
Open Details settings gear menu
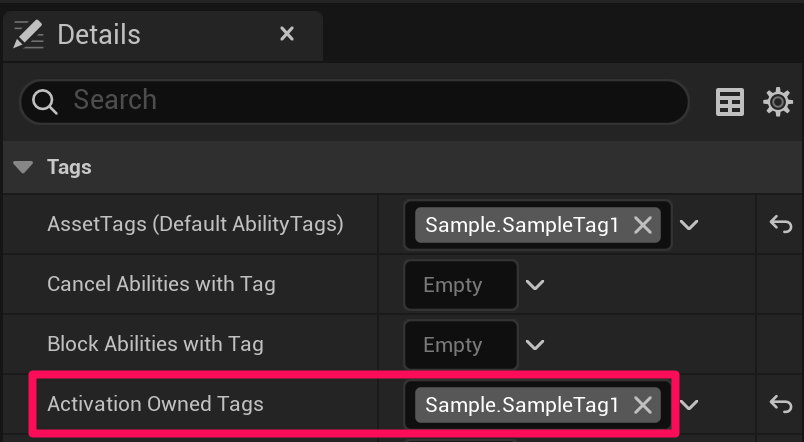(x=778, y=101)
